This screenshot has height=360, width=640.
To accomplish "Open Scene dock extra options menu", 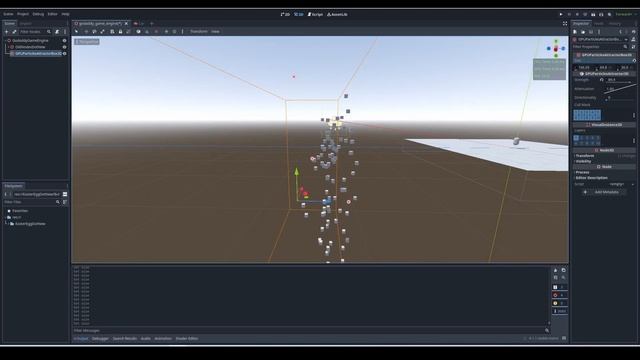I will [x=64, y=32].
